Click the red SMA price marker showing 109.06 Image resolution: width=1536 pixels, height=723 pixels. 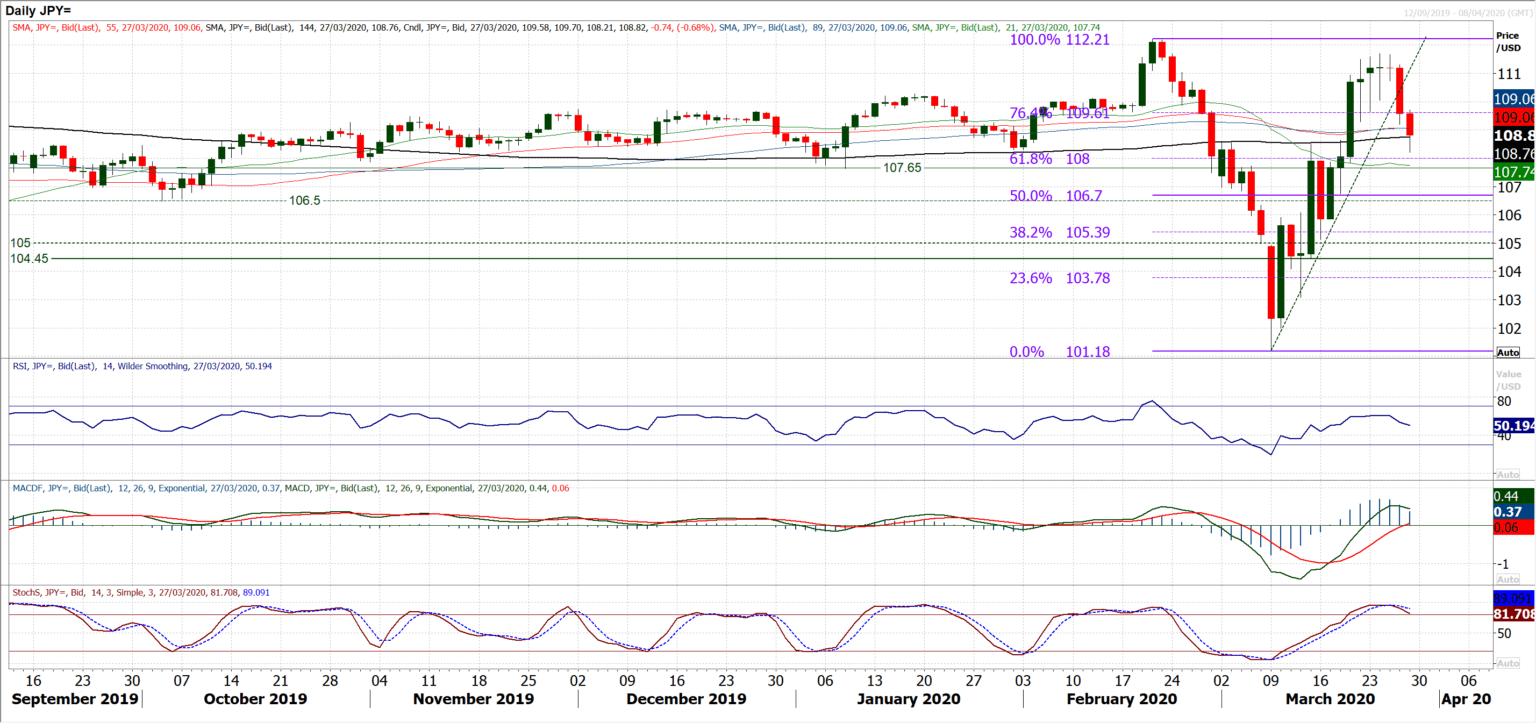pos(1513,118)
